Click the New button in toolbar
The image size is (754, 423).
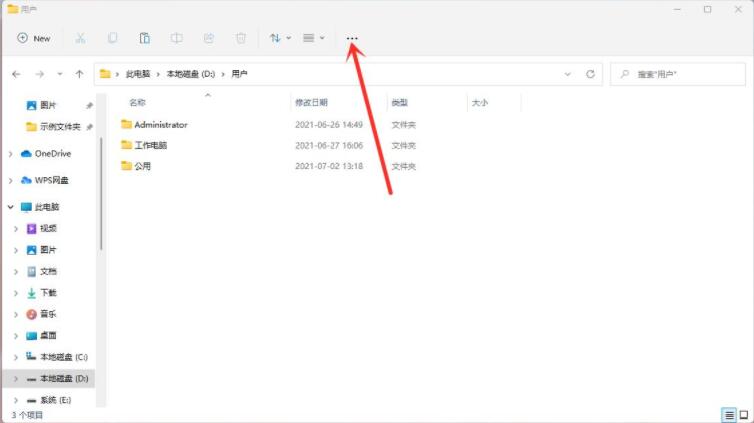(34, 38)
